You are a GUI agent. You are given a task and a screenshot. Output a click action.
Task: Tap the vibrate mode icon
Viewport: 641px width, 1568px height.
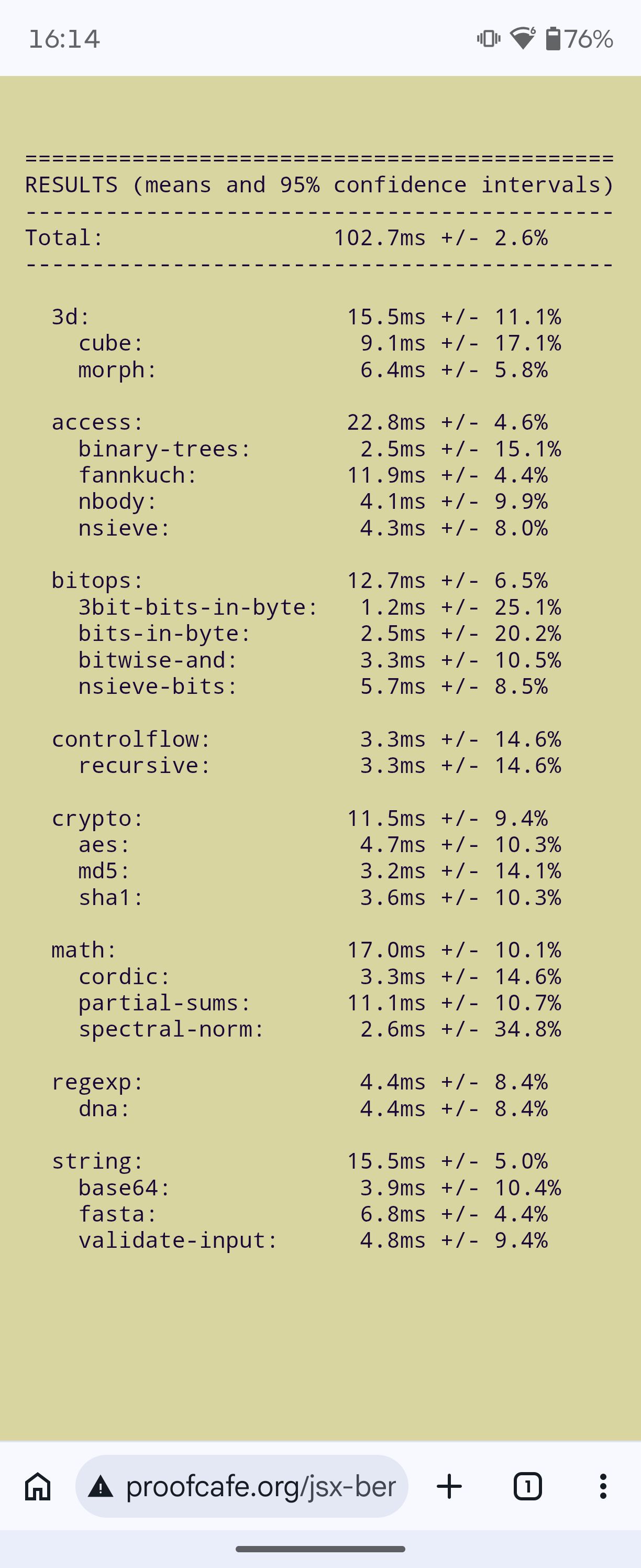coord(489,39)
